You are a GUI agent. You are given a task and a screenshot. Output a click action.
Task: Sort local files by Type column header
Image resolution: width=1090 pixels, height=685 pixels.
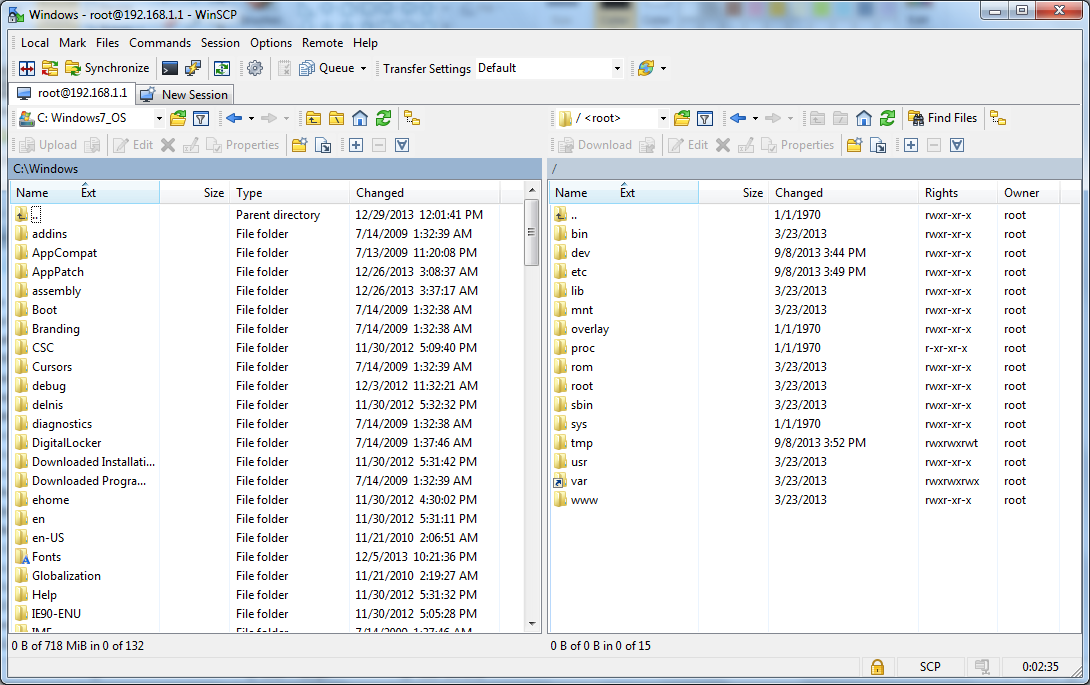(x=289, y=193)
